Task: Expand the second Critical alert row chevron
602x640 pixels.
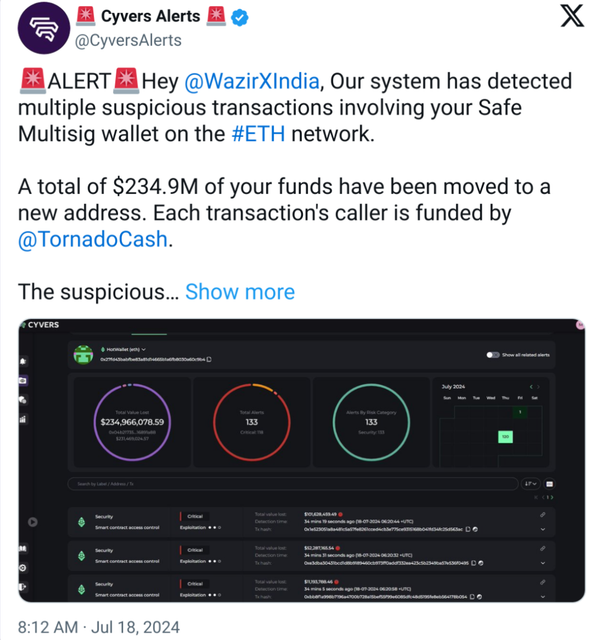Action: pyautogui.click(x=543, y=563)
